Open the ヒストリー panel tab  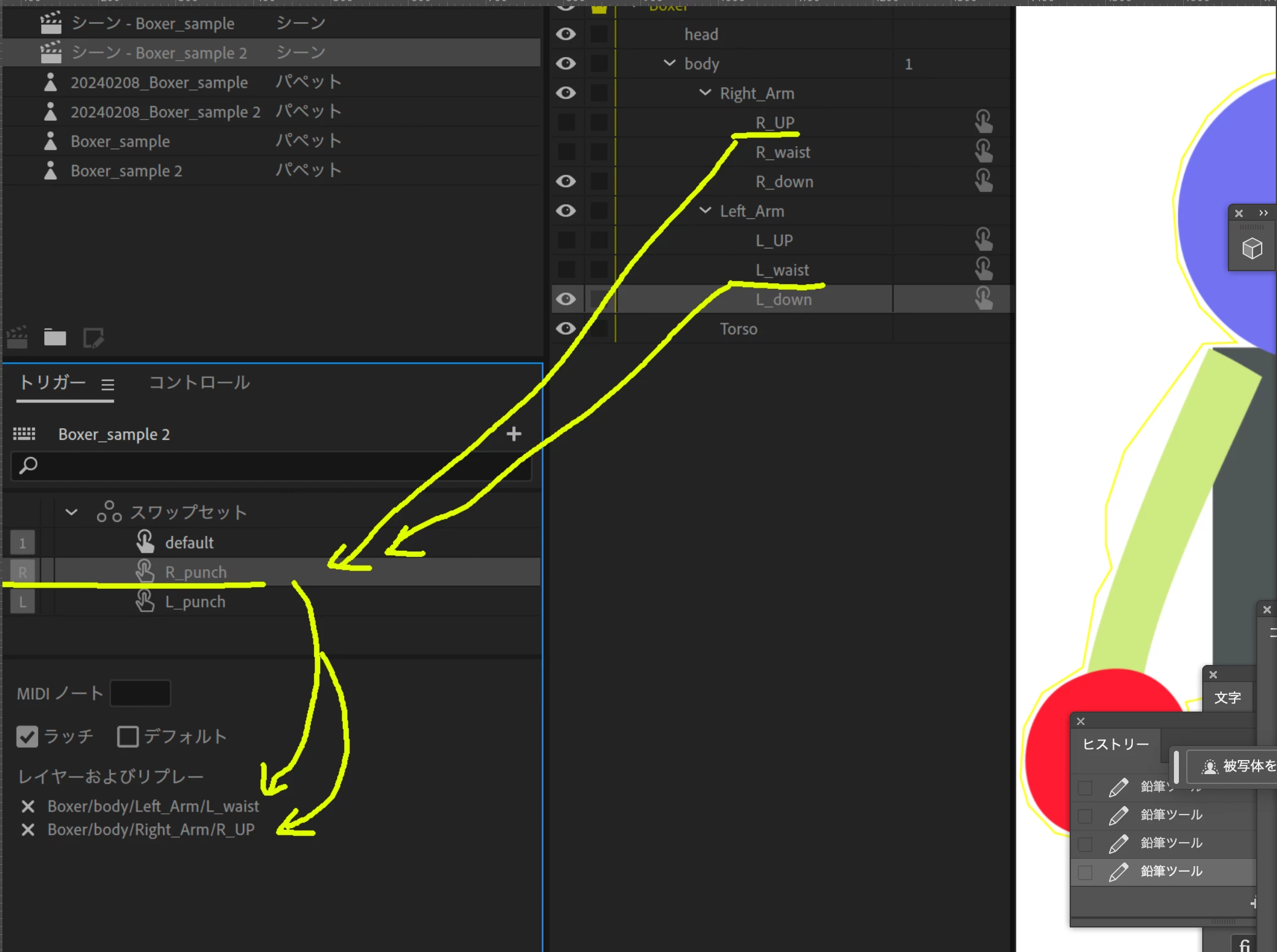(x=1115, y=744)
